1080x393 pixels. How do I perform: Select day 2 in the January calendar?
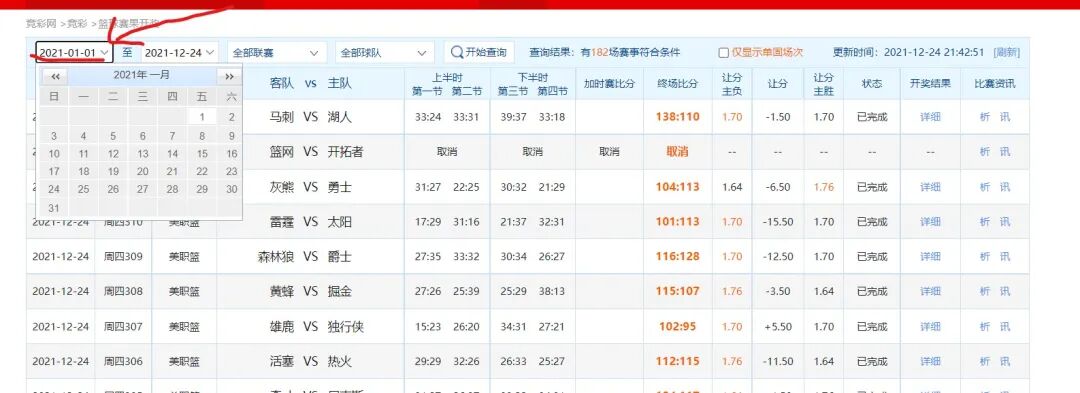(231, 117)
